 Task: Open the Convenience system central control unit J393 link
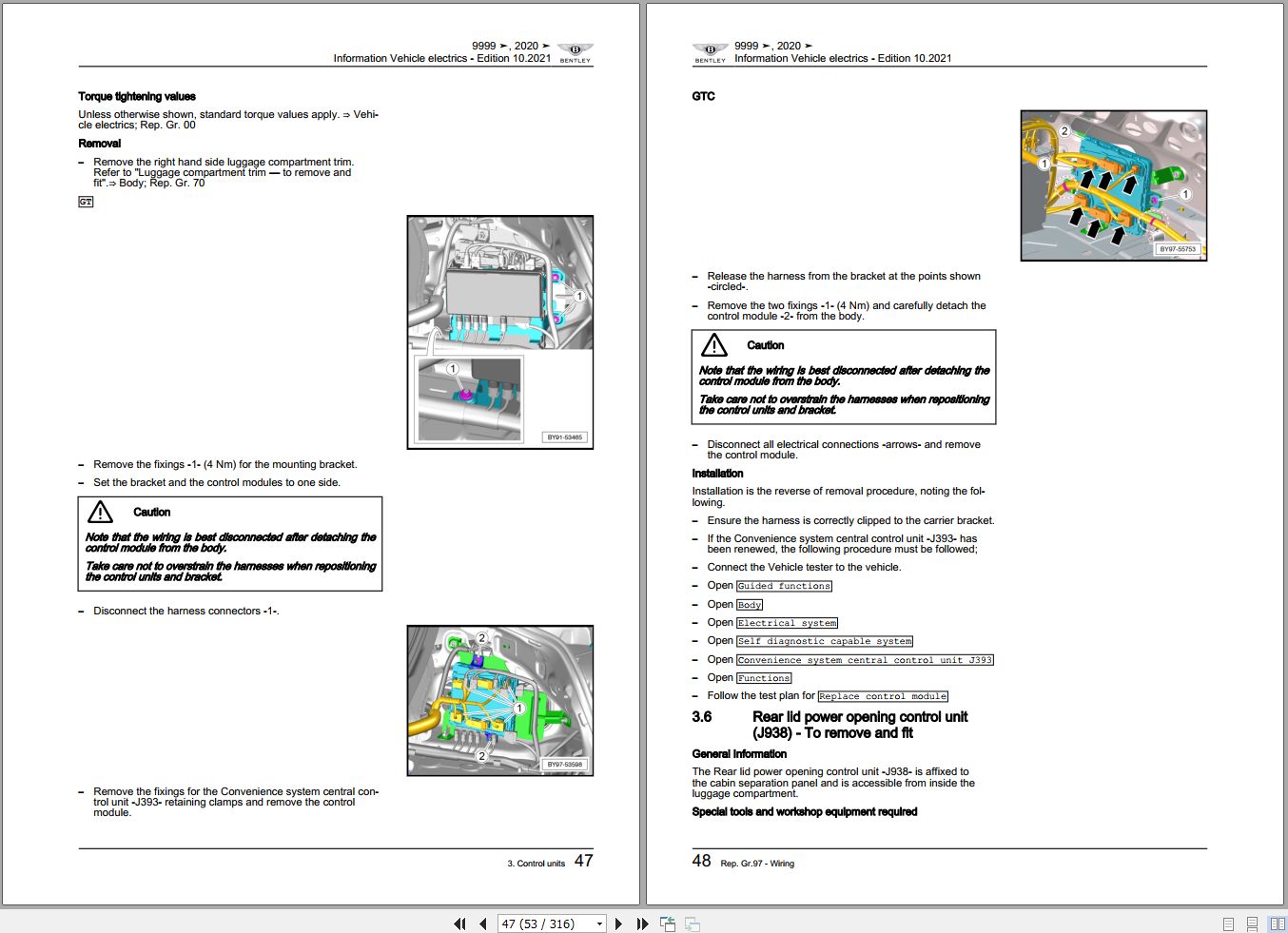(864, 660)
